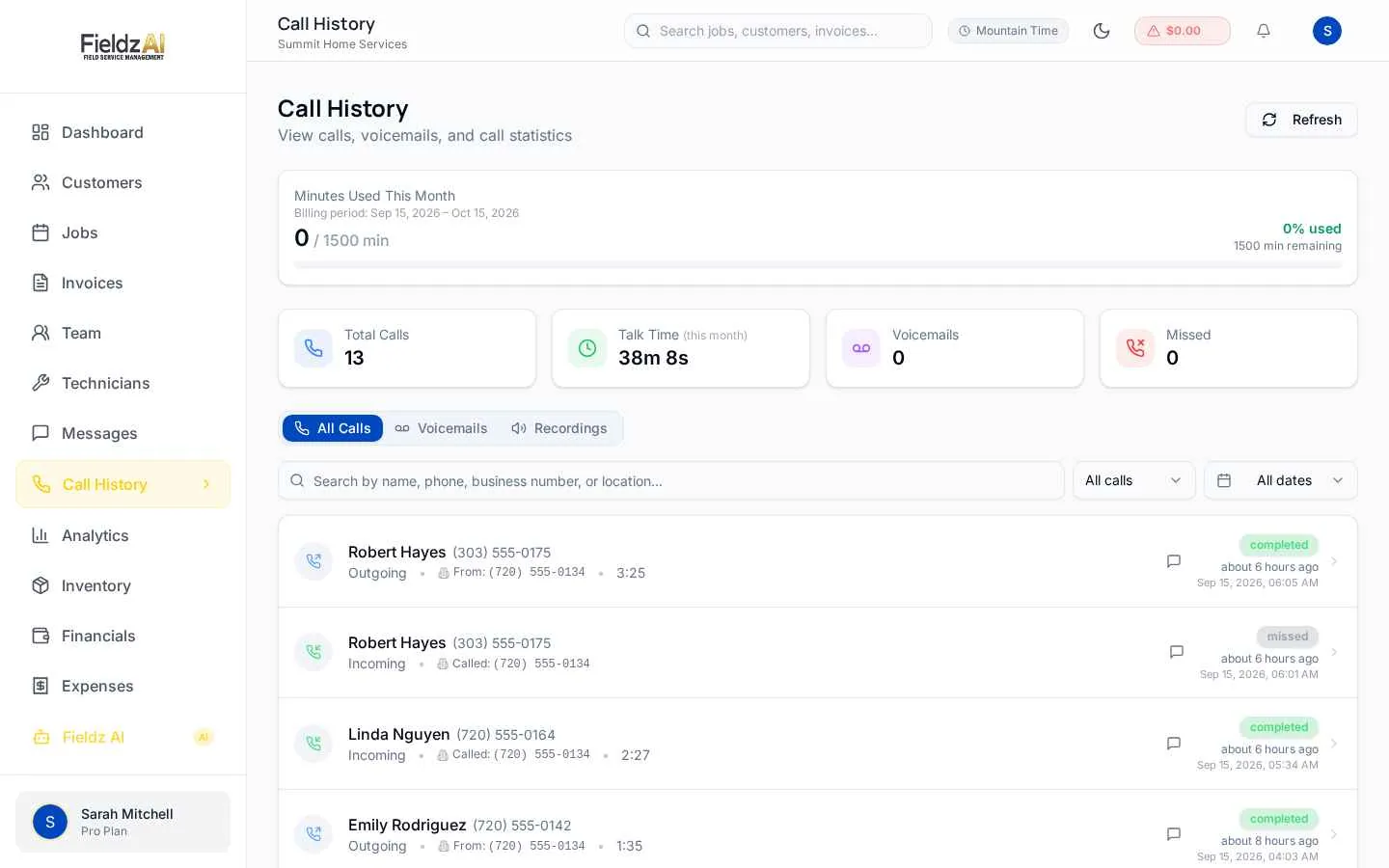The height and width of the screenshot is (868, 1389).
Task: Open note icon for Robert Hayes outgoing call
Action: coord(1174,561)
